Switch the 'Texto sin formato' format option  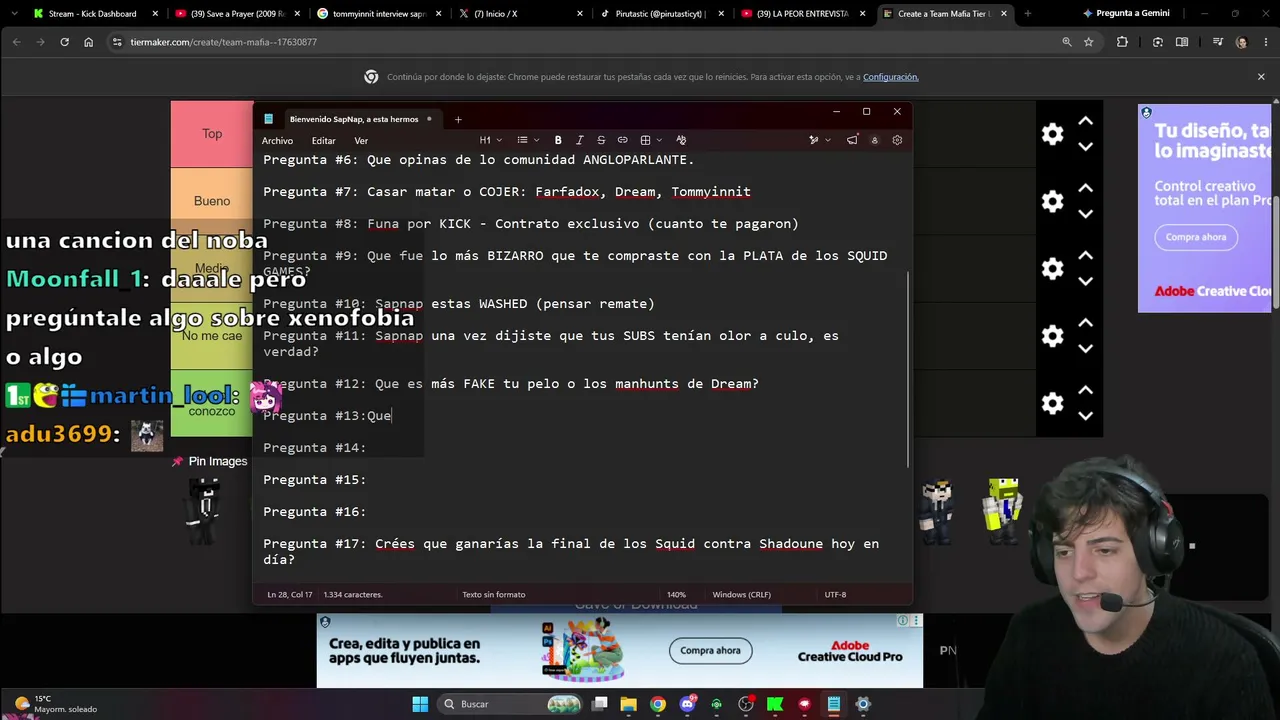(x=493, y=594)
